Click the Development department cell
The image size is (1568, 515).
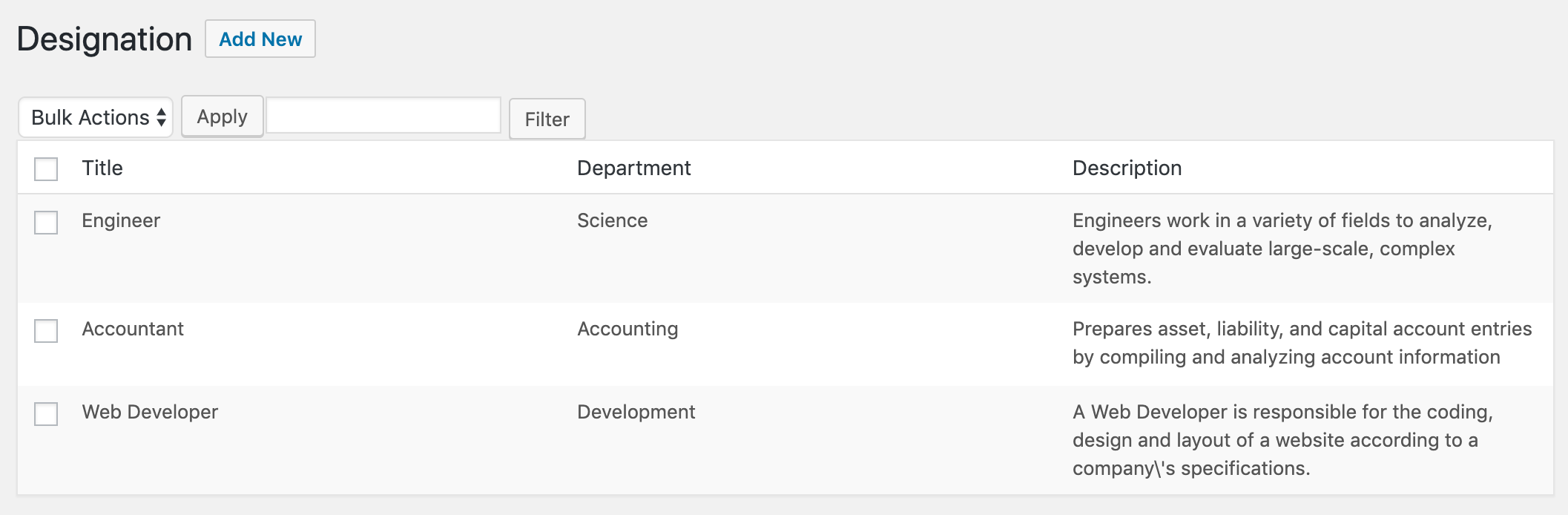coord(636,412)
